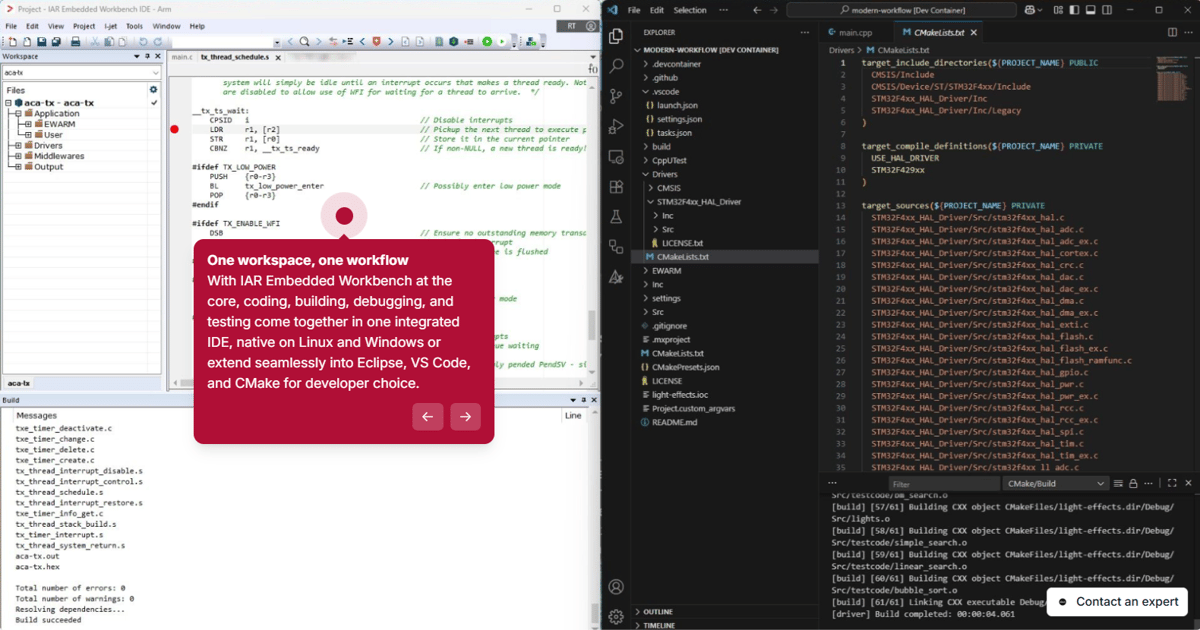Click the Workspace files gear icon
The width and height of the screenshot is (1200, 630).
(x=153, y=89)
